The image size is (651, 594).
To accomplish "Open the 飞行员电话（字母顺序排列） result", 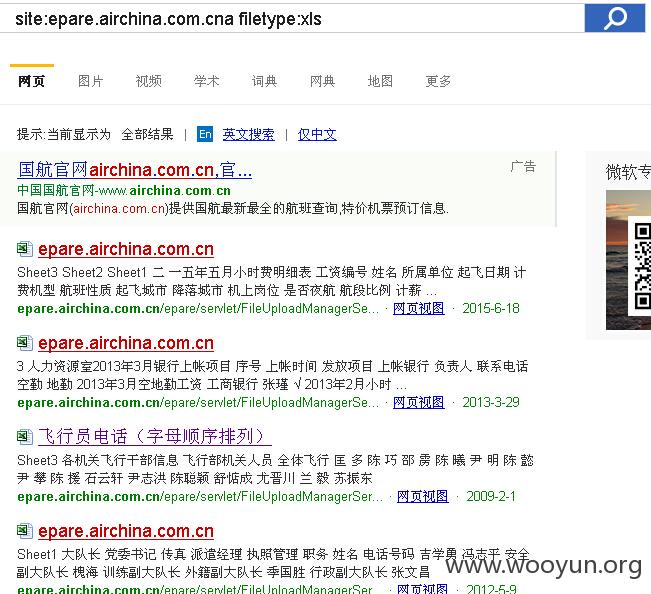I will pos(154,437).
